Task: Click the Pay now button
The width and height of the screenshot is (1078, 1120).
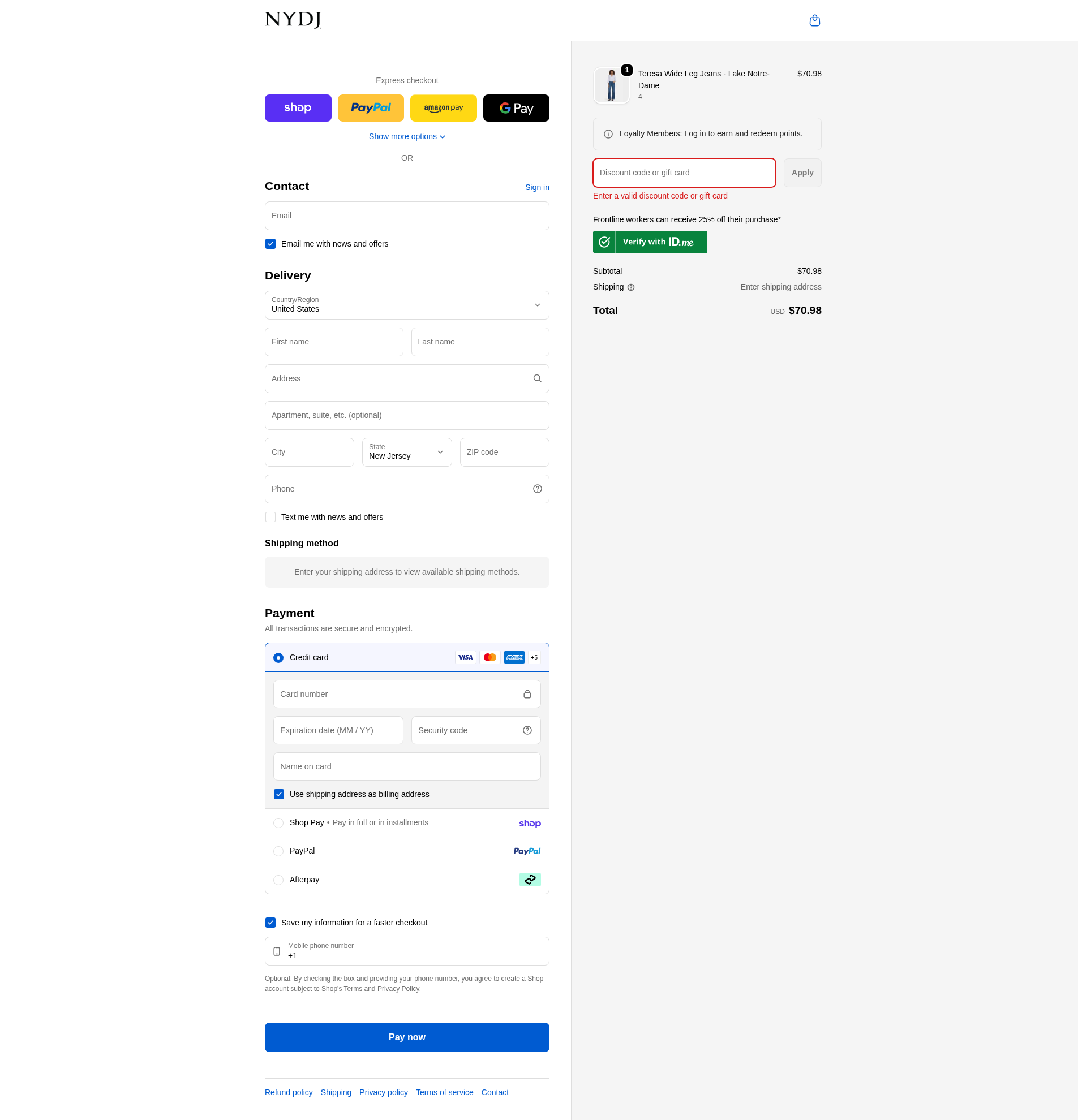Action: pos(406,1037)
